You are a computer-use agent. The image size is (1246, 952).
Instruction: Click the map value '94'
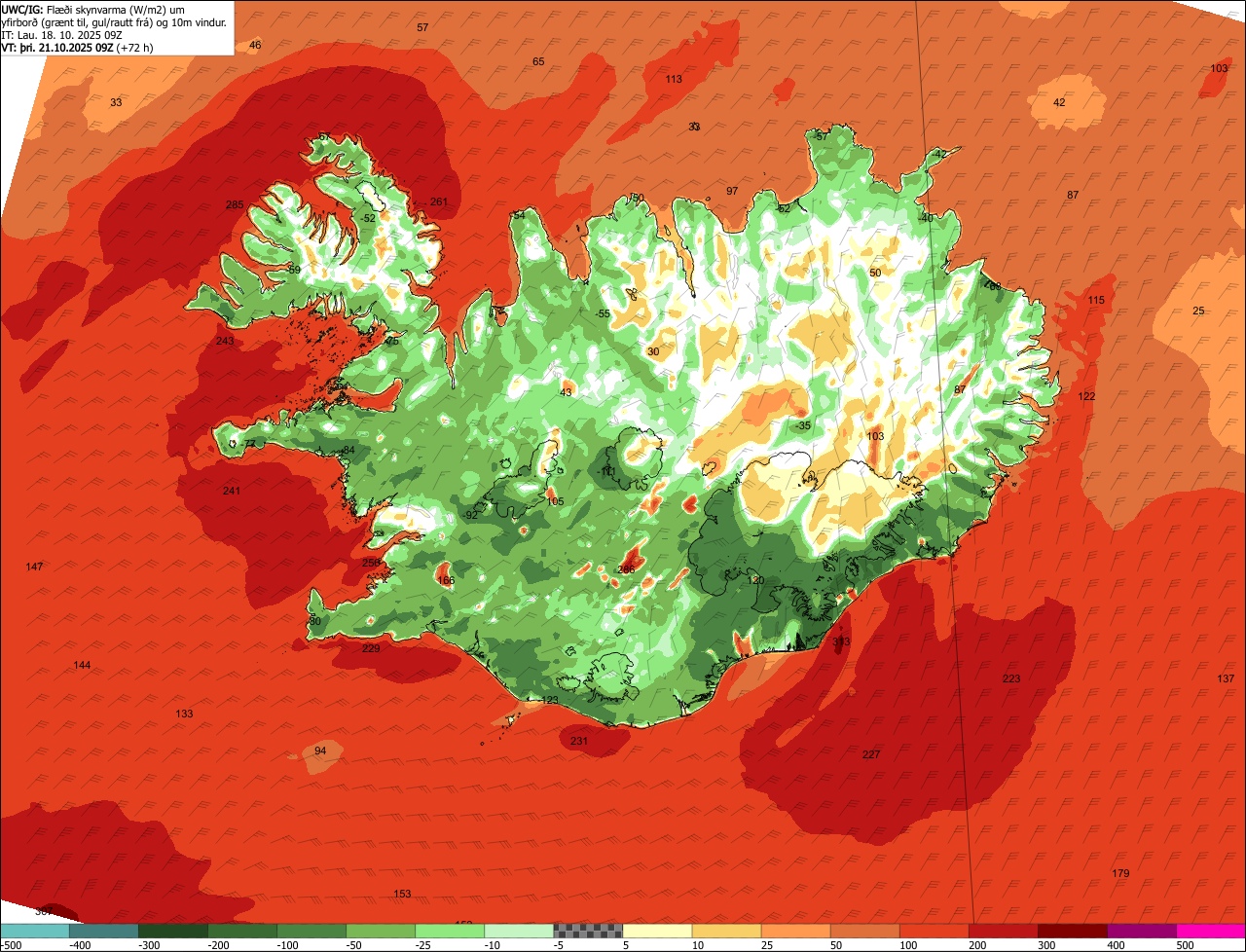tap(320, 751)
